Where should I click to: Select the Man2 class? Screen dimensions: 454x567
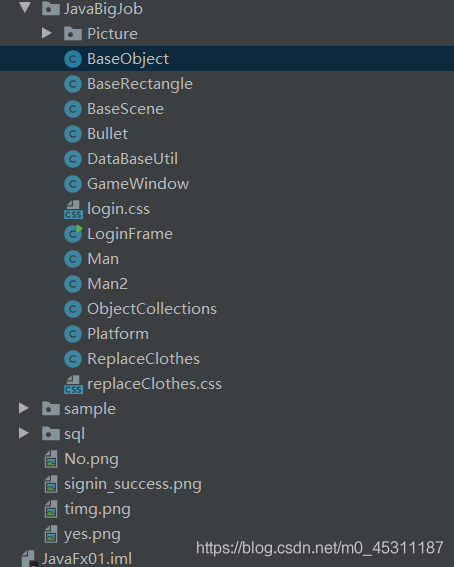point(107,284)
